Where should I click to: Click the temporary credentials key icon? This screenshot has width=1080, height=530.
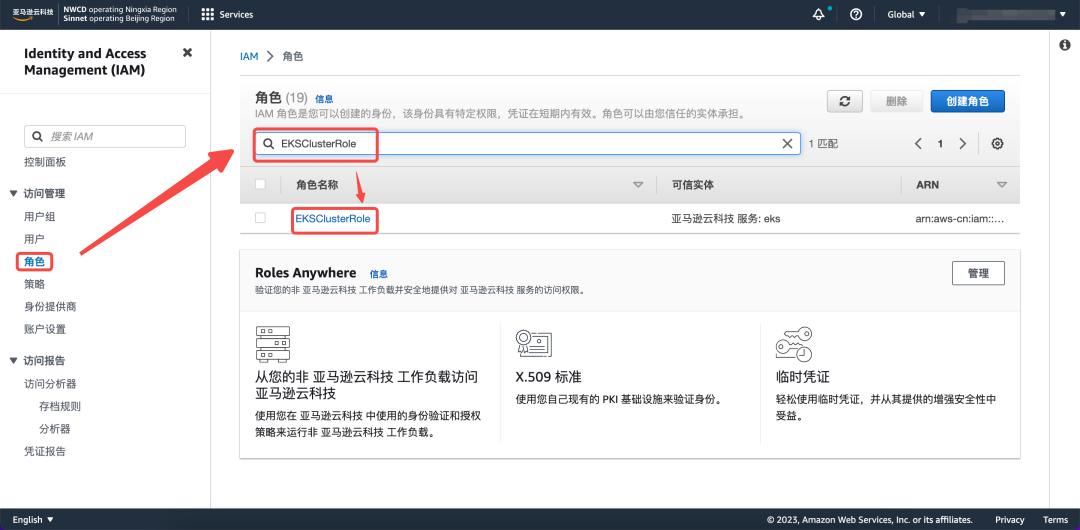coord(793,345)
